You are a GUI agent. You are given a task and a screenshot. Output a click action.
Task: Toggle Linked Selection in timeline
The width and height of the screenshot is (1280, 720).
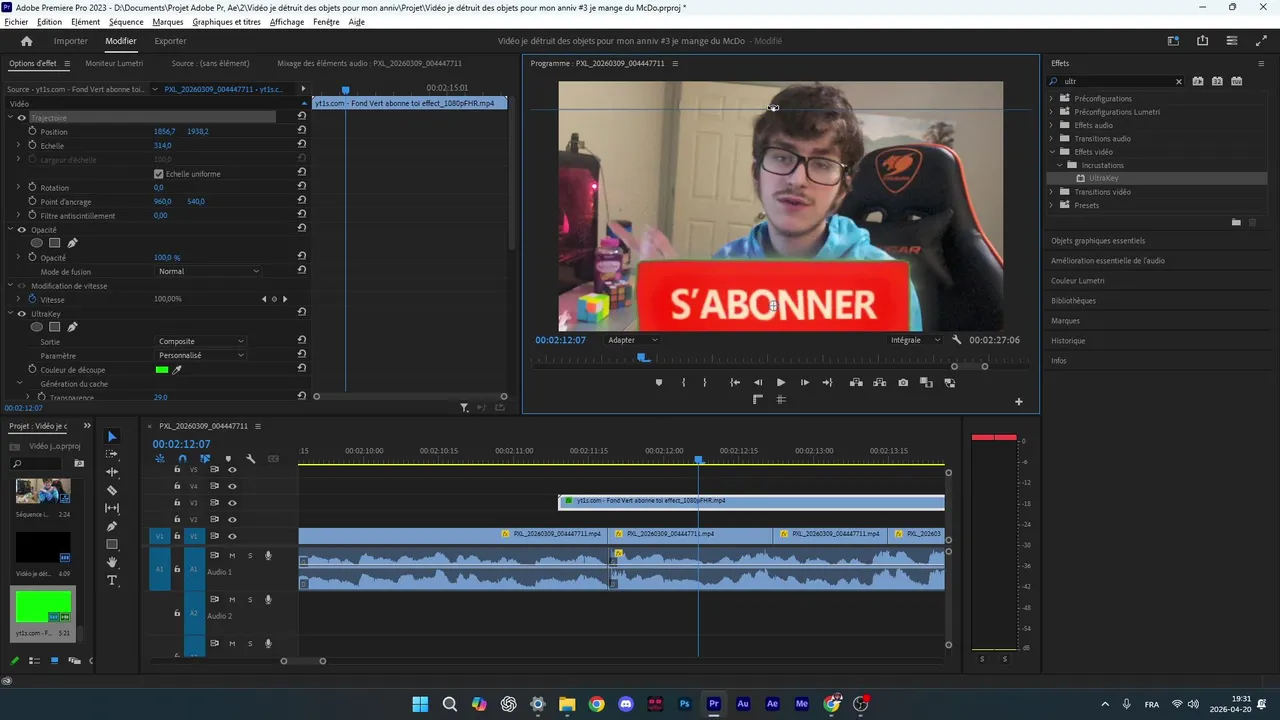coord(205,459)
